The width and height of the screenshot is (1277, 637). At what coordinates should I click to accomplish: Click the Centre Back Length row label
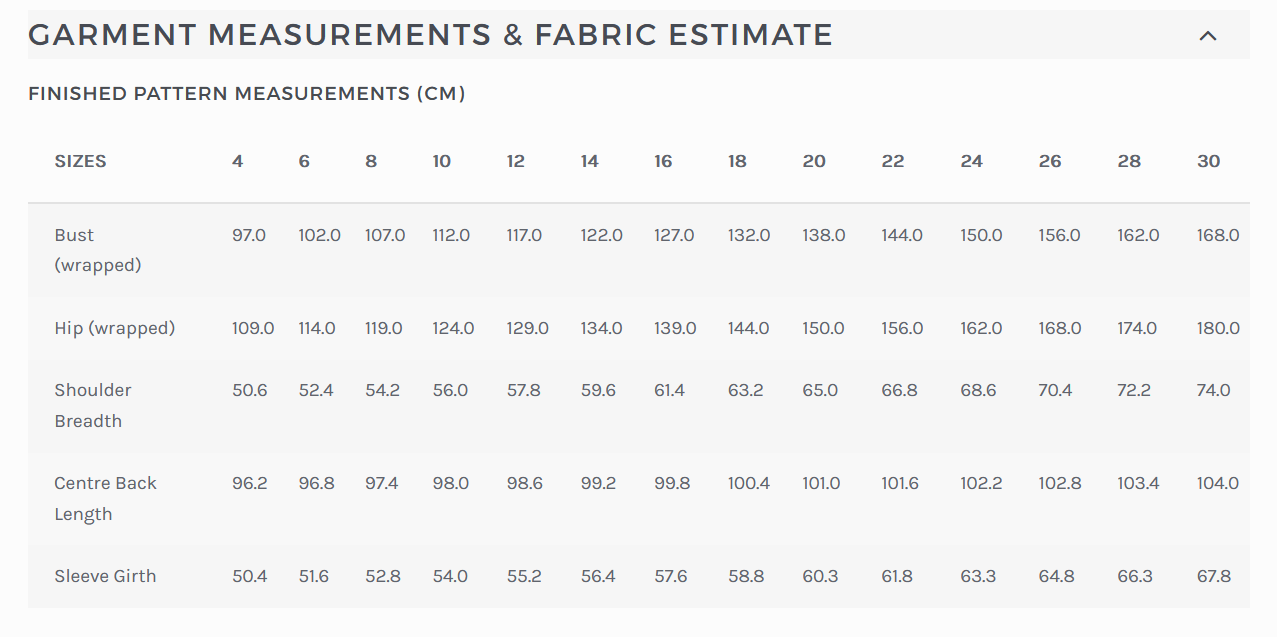(105, 498)
